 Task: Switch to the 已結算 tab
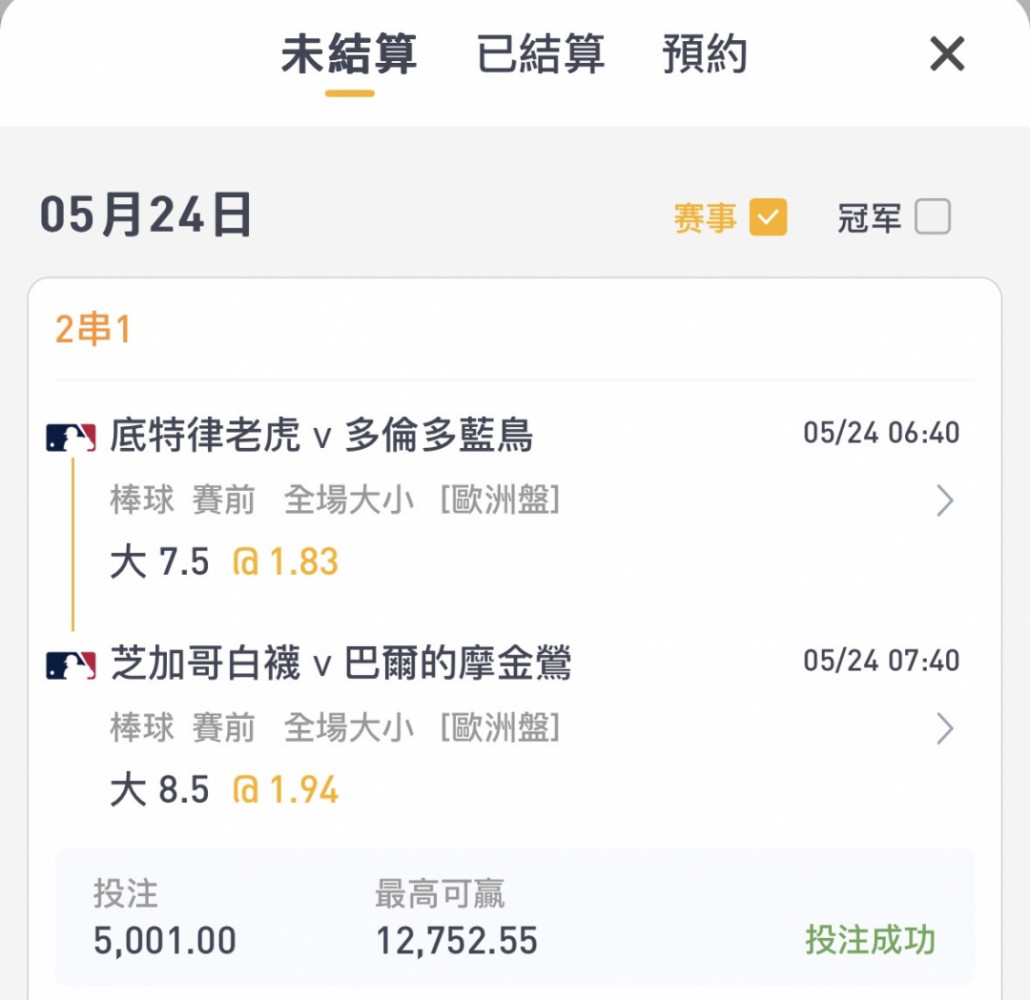pyautogui.click(x=540, y=54)
